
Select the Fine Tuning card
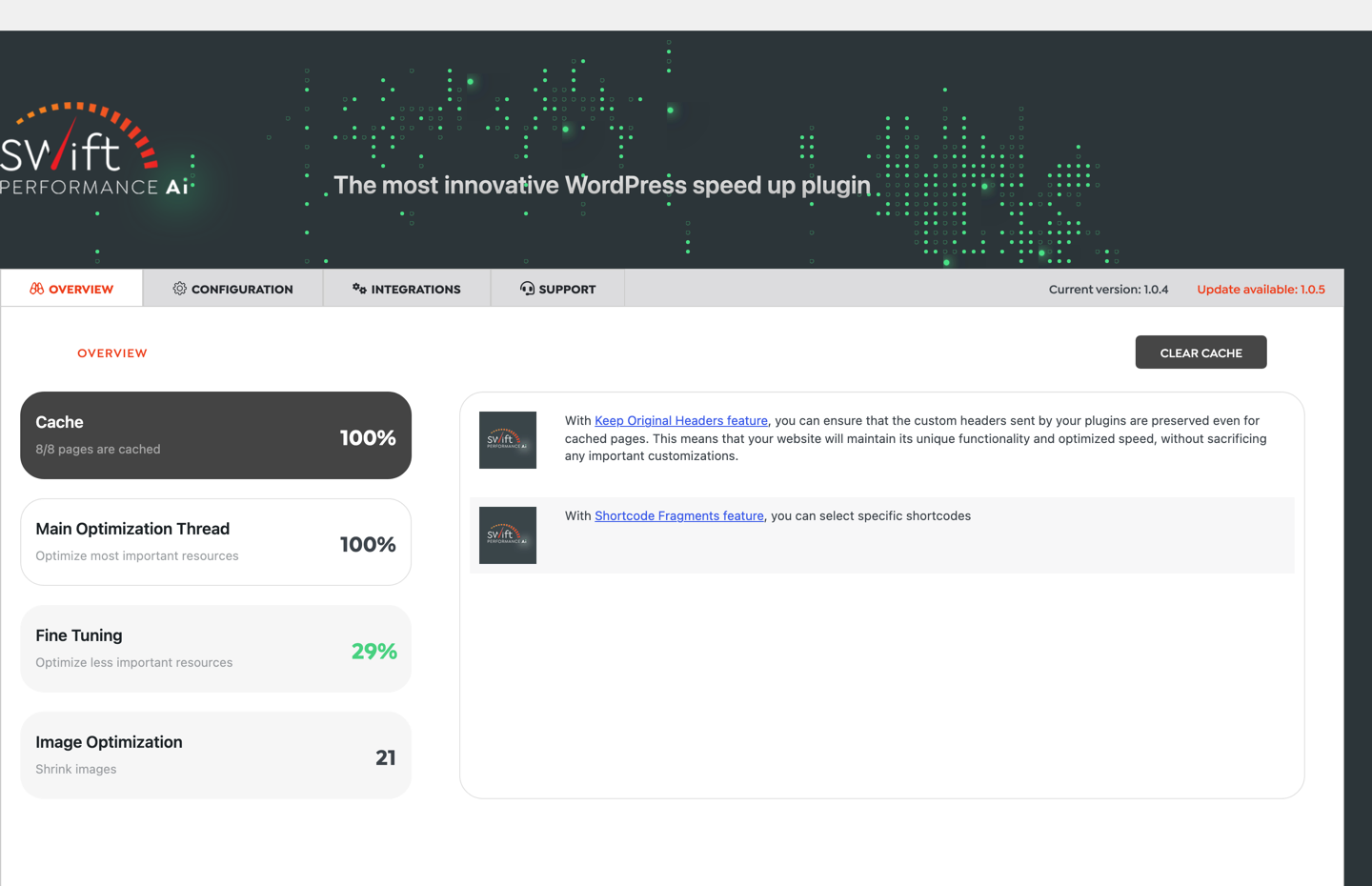pyautogui.click(x=215, y=649)
